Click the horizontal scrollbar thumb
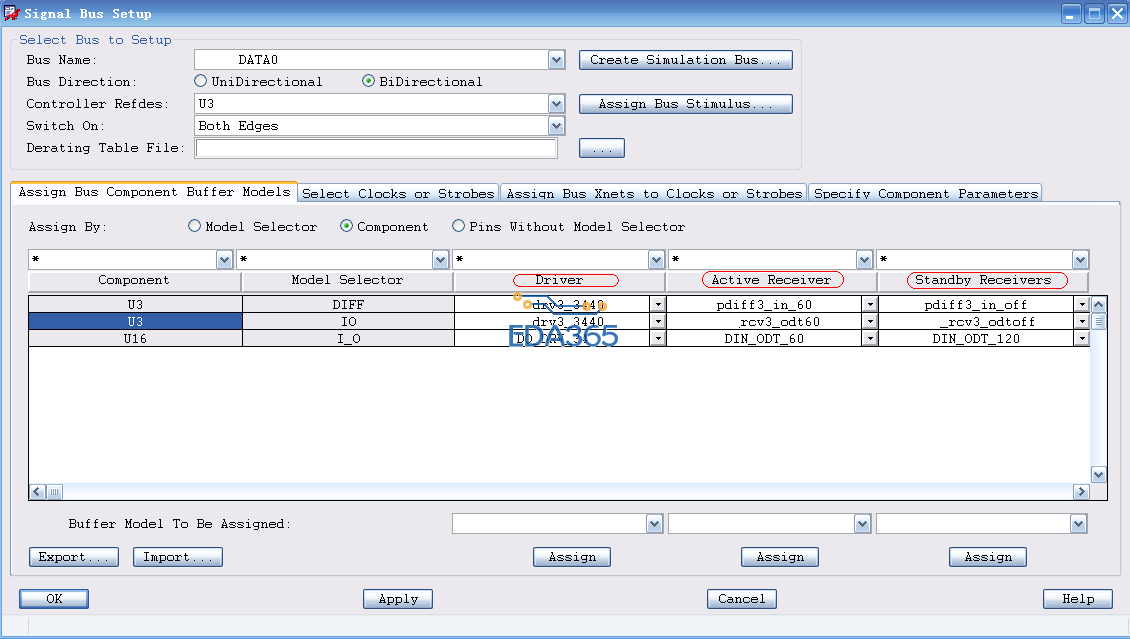Viewport: 1130px width, 639px height. [55, 491]
